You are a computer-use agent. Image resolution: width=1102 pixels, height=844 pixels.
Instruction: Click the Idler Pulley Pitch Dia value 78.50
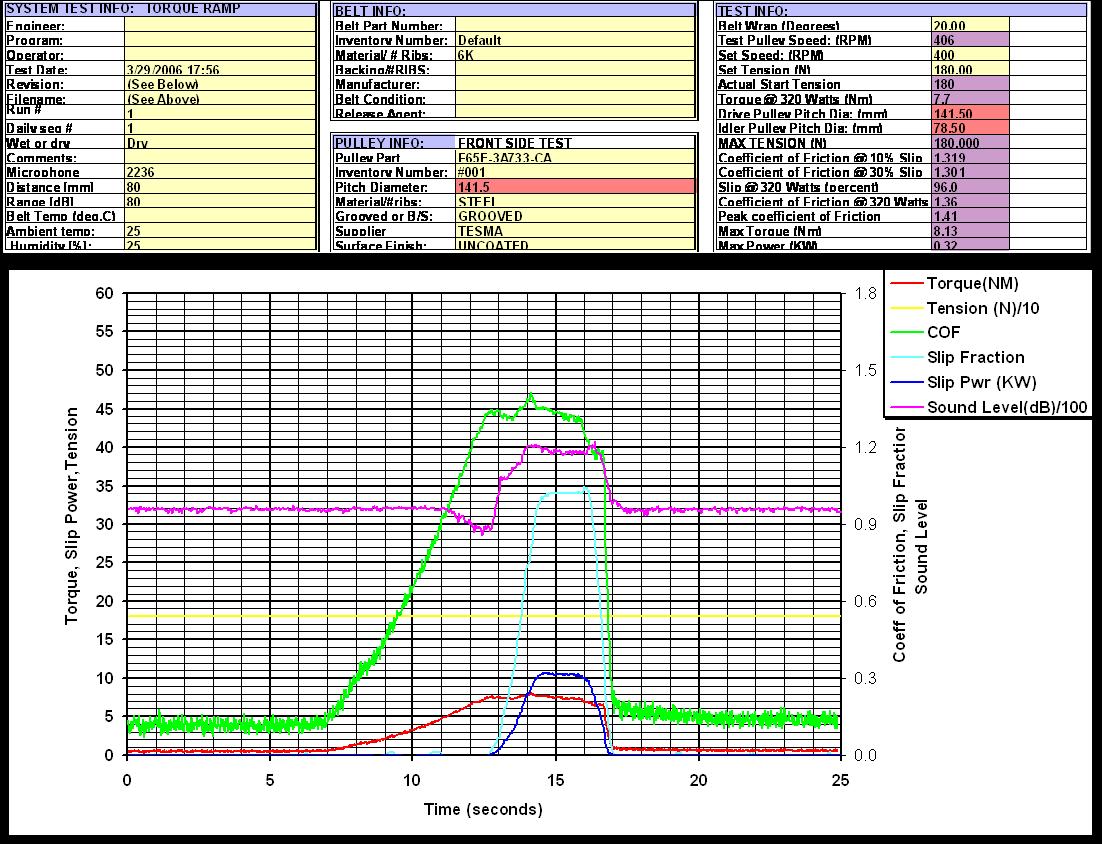968,129
